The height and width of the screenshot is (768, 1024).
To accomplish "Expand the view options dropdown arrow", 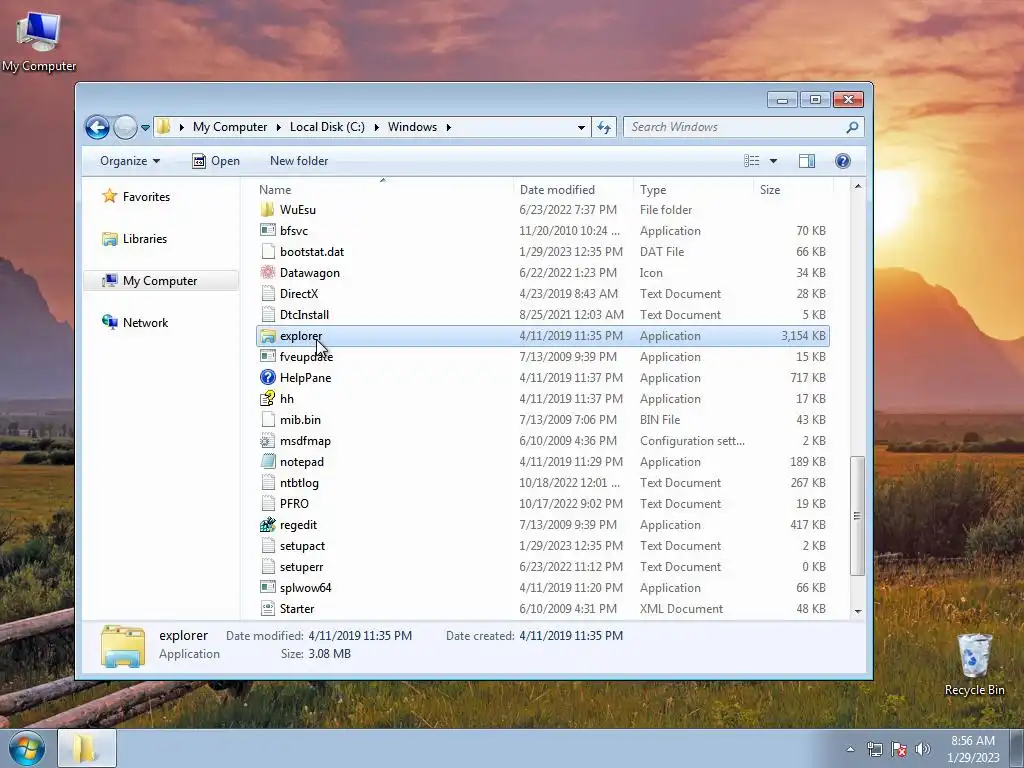I will [x=773, y=161].
